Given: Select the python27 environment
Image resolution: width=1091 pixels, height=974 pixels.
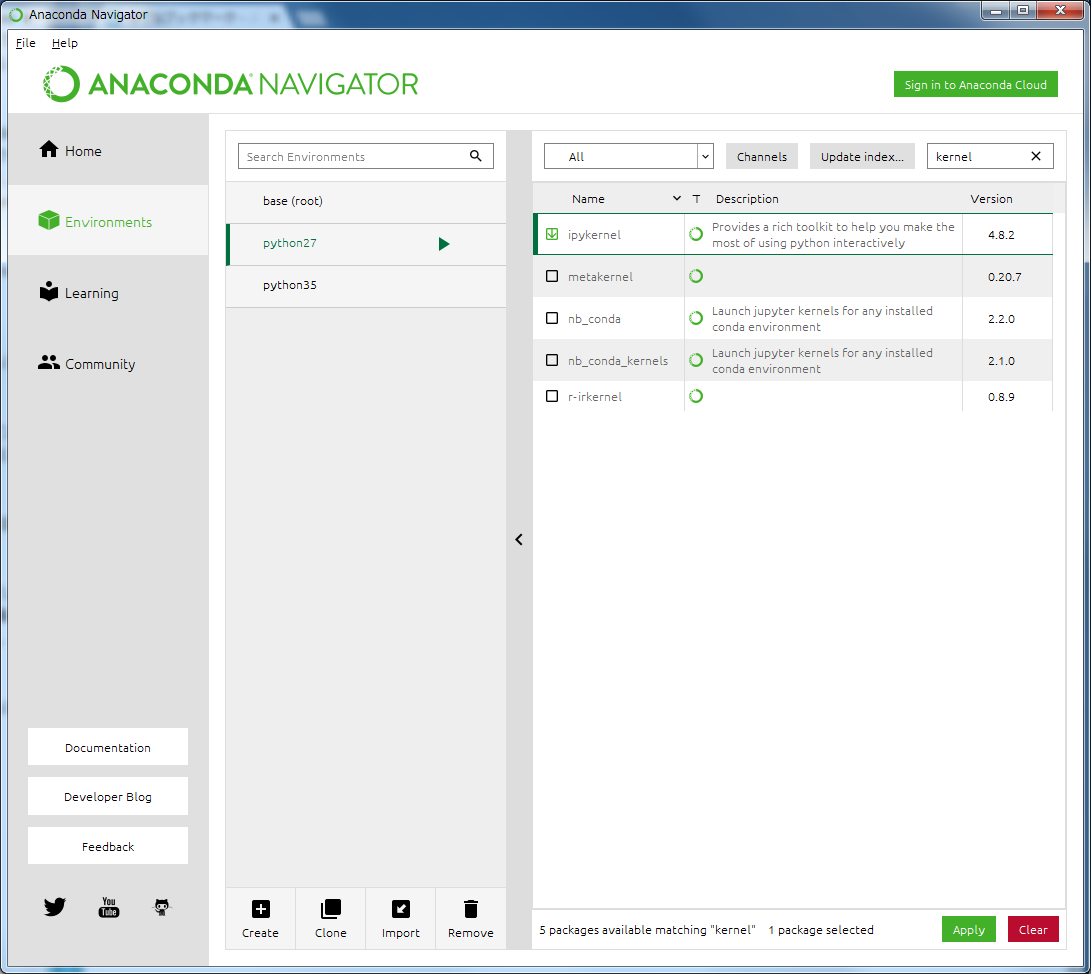Looking at the screenshot, I should (366, 244).
